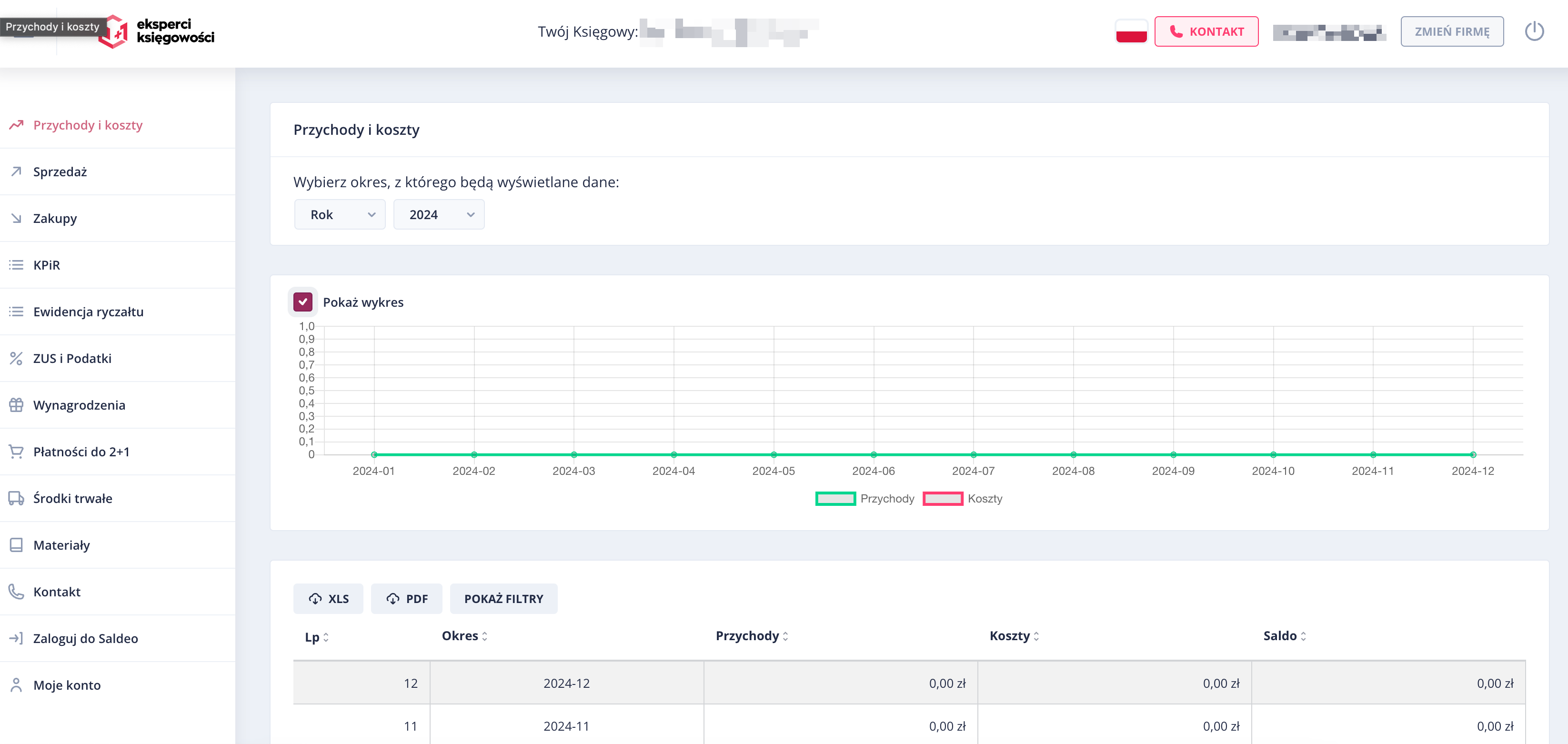Click the truck icon beside Środki trwałe

[17, 498]
